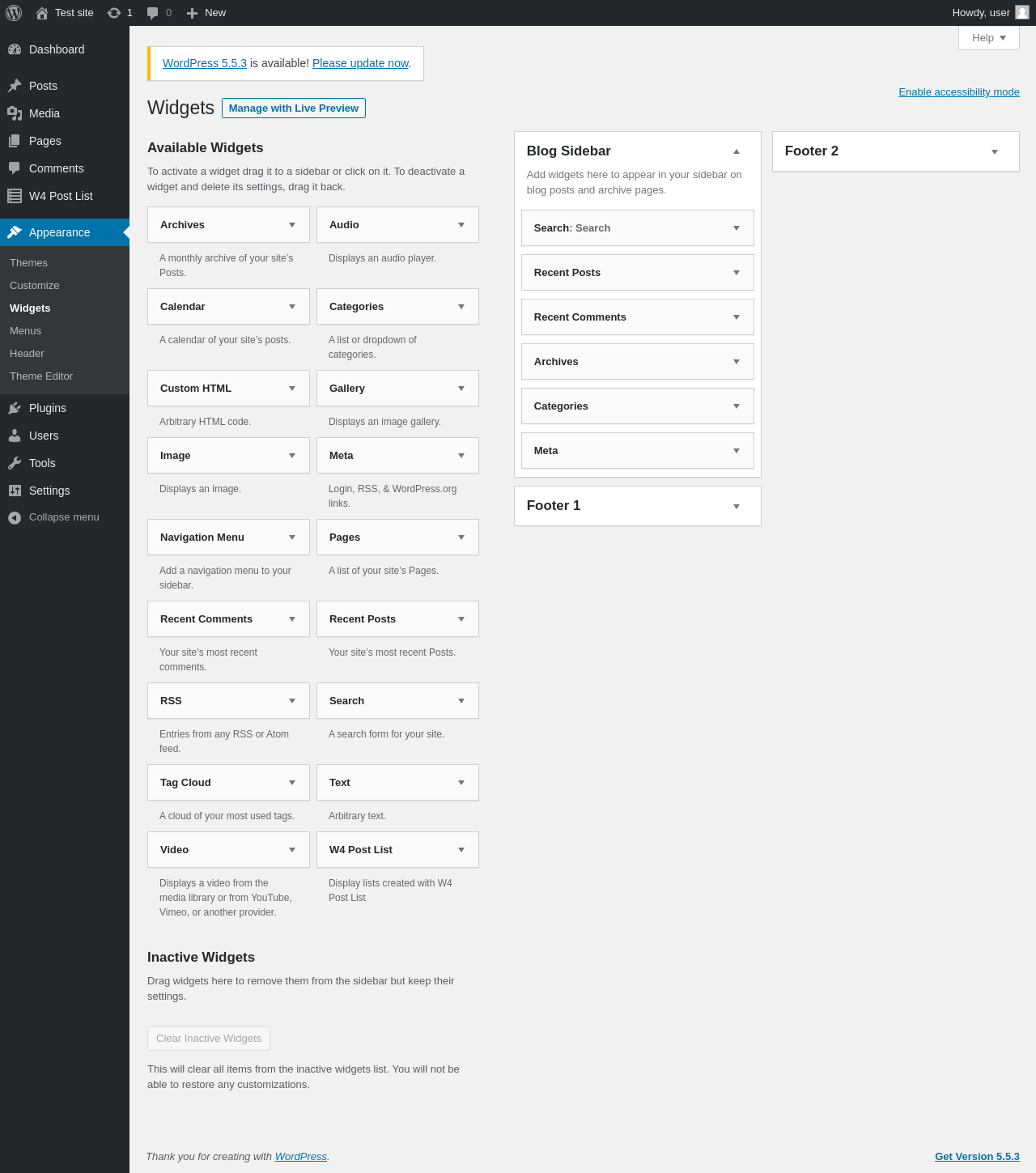Open Howdy, user account menu
1036x1173 pixels.
tap(991, 13)
